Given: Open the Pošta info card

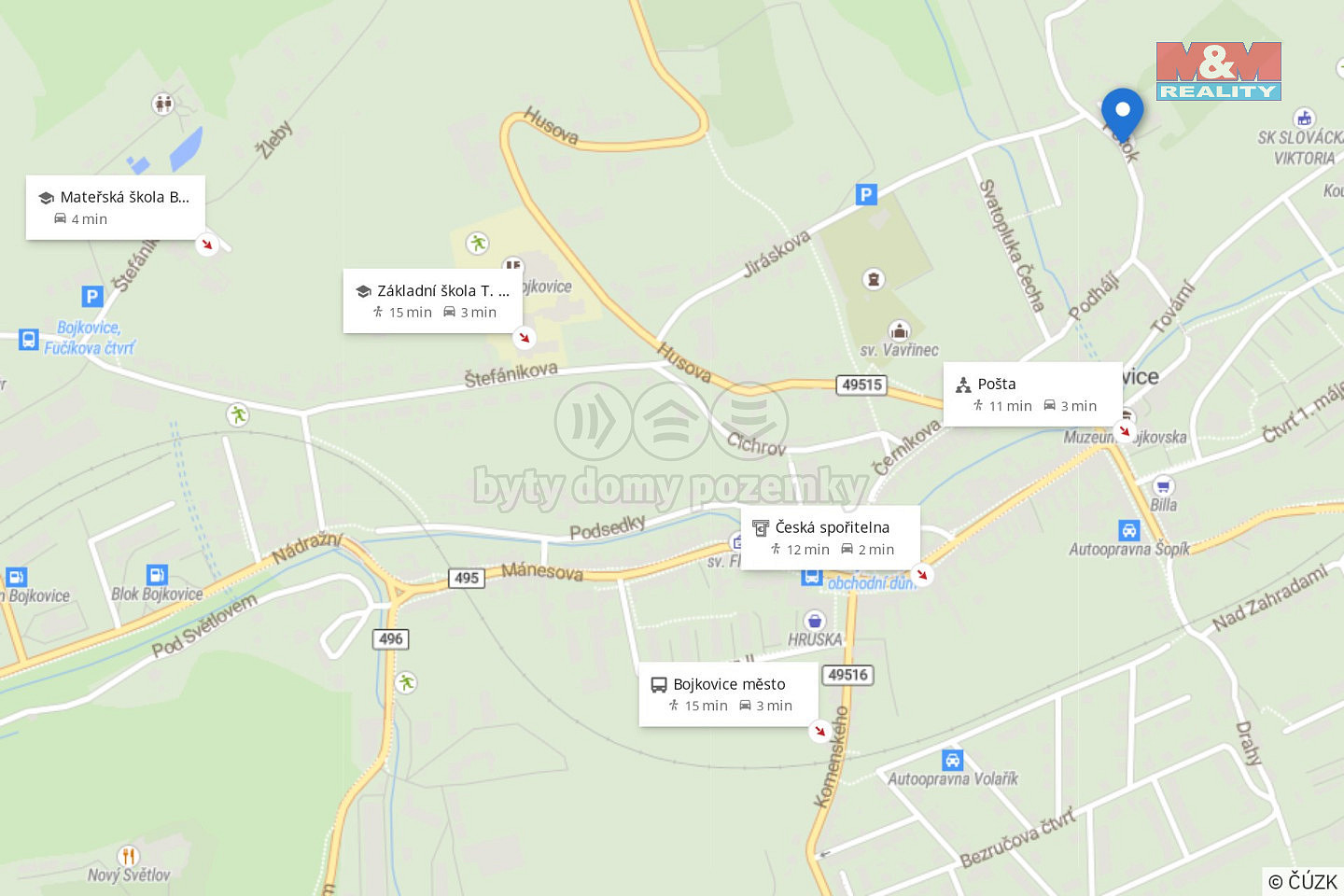Looking at the screenshot, I should pos(1032,394).
